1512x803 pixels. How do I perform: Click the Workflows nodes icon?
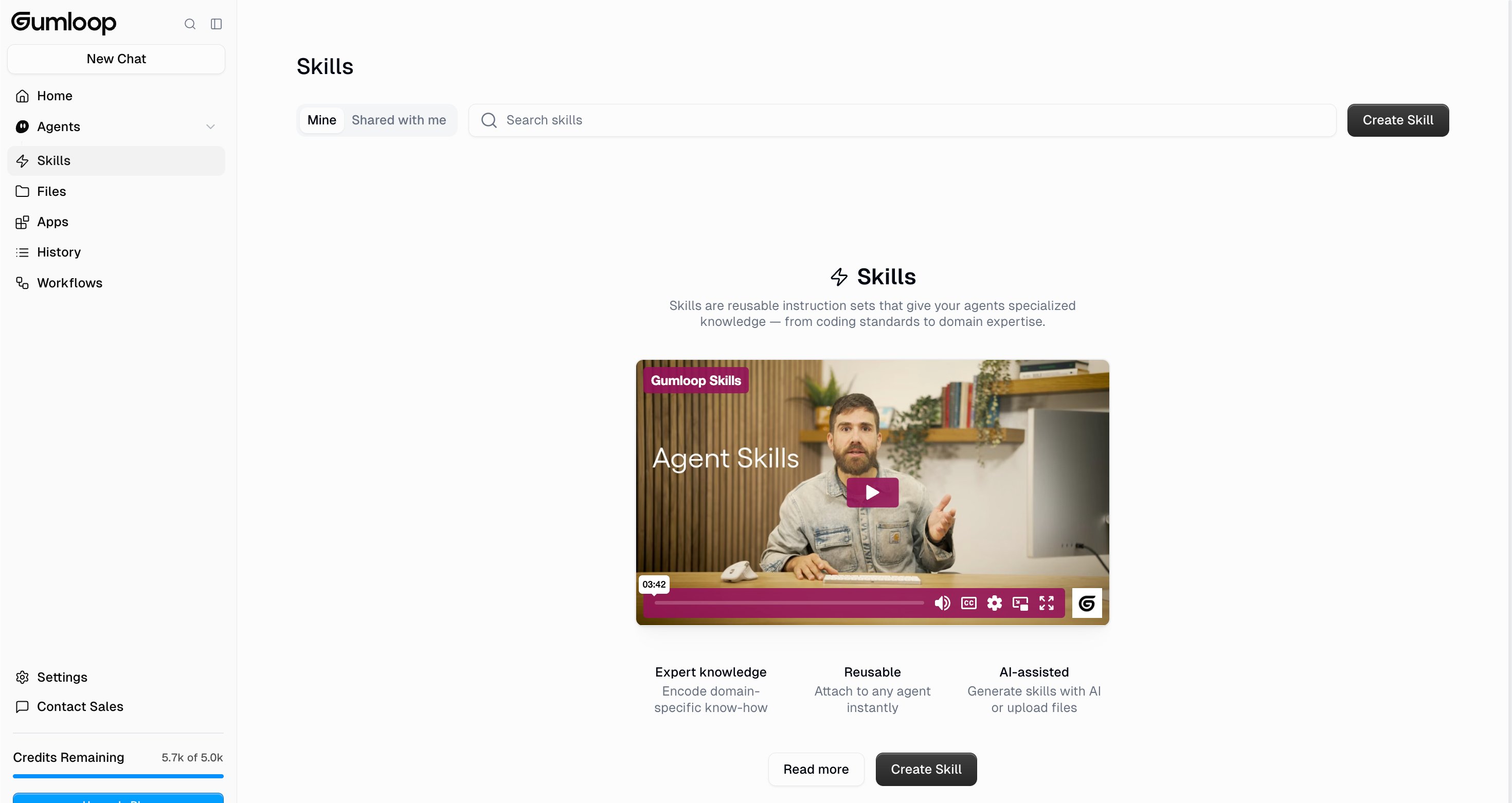click(x=22, y=283)
